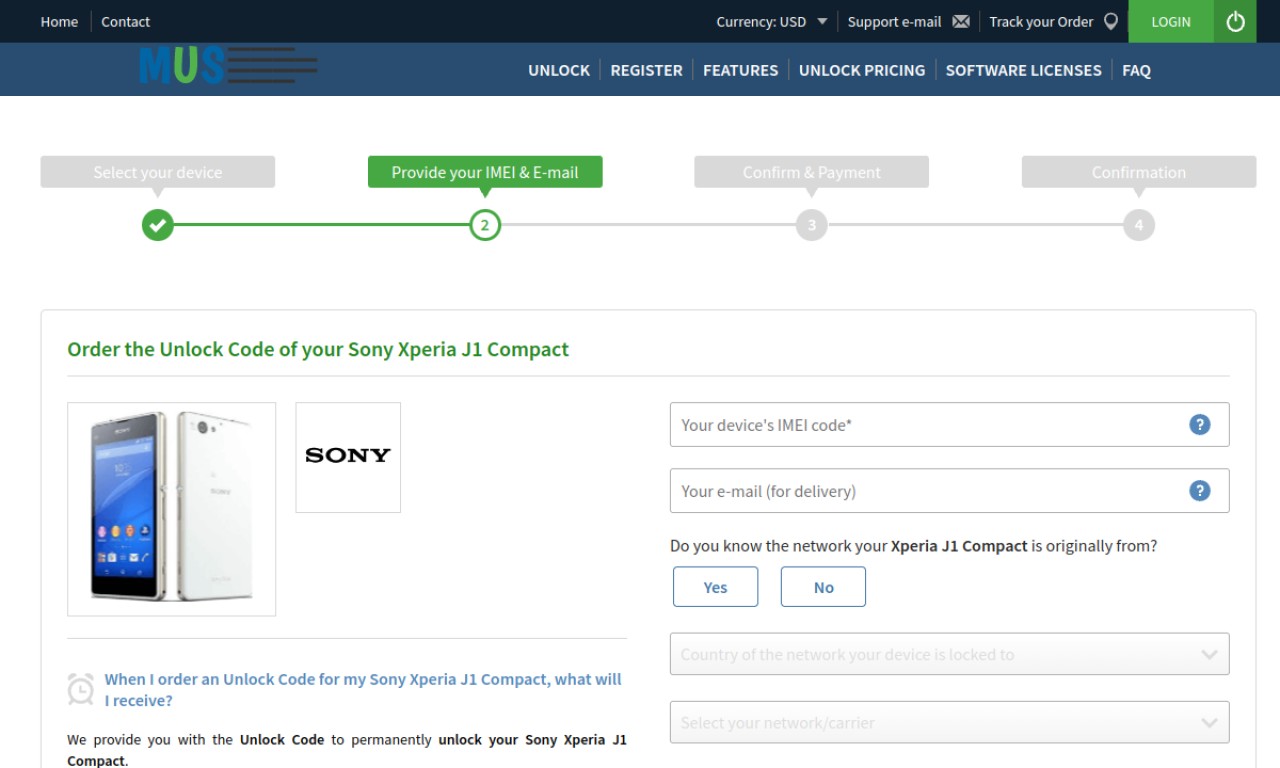Open the SOFTWARE LICENSES menu item

coord(1023,70)
